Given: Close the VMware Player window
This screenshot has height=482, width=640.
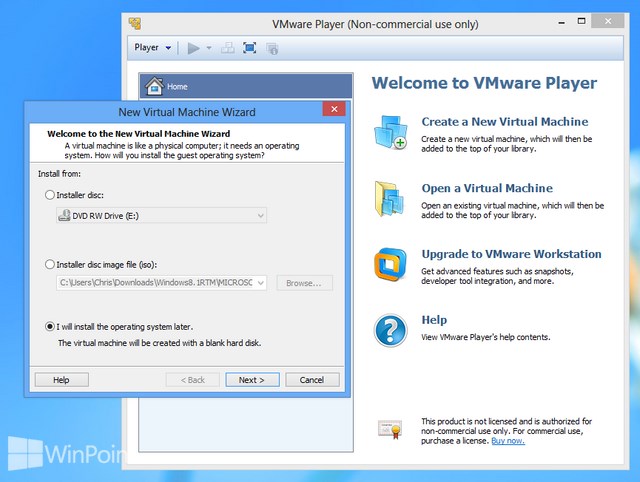Looking at the screenshot, I should point(608,21).
